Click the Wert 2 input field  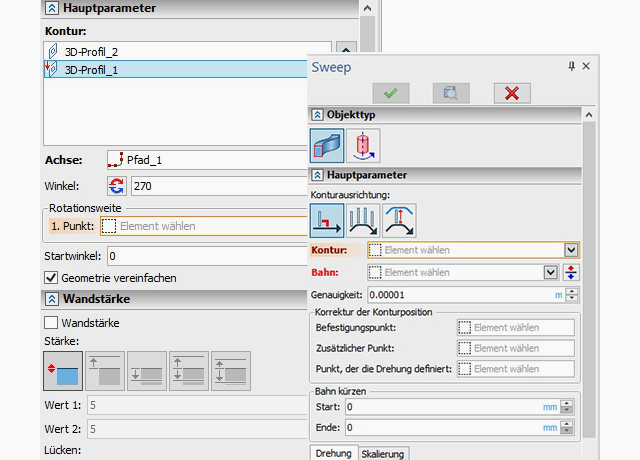(x=197, y=429)
